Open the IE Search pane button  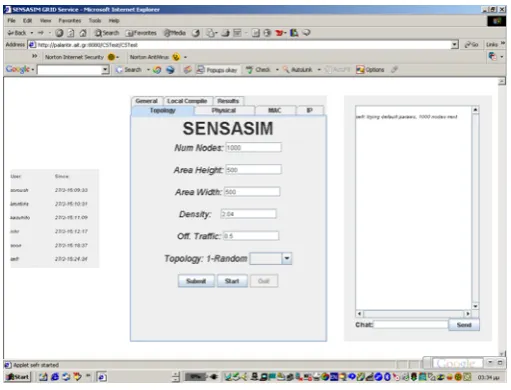(x=106, y=33)
